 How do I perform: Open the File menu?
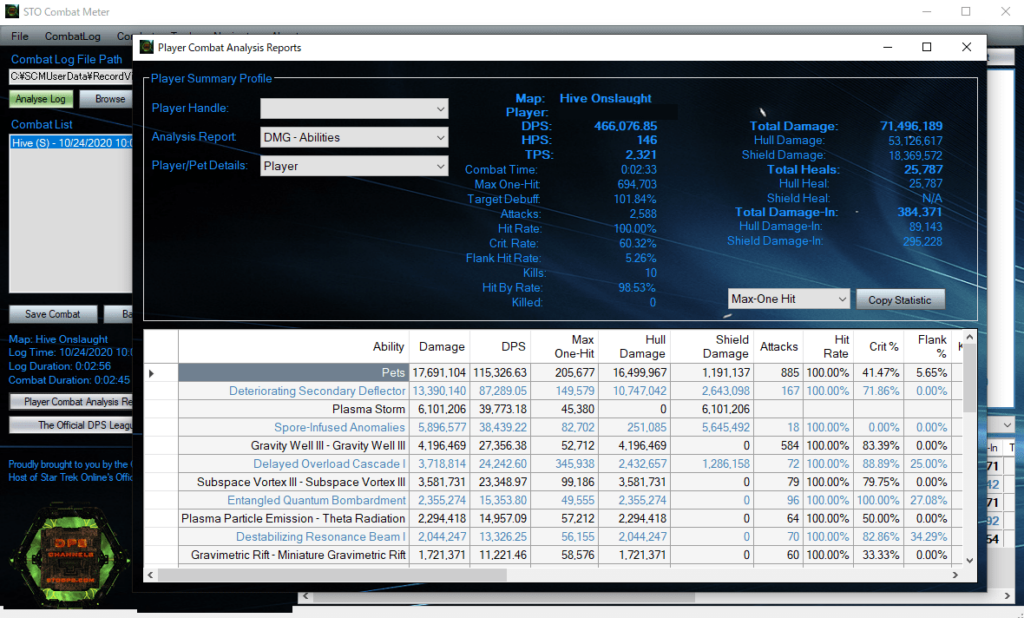point(20,36)
